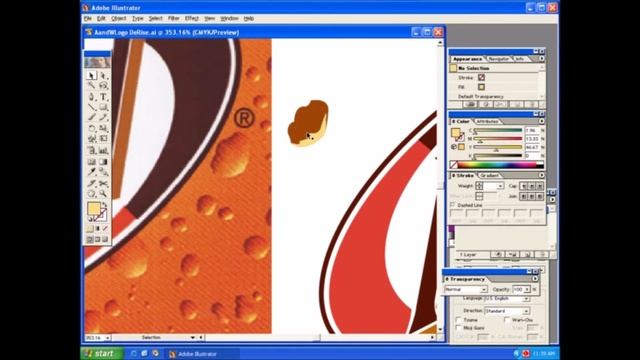Select the Blend tool
This screenshot has width=640, height=360.
click(x=103, y=172)
